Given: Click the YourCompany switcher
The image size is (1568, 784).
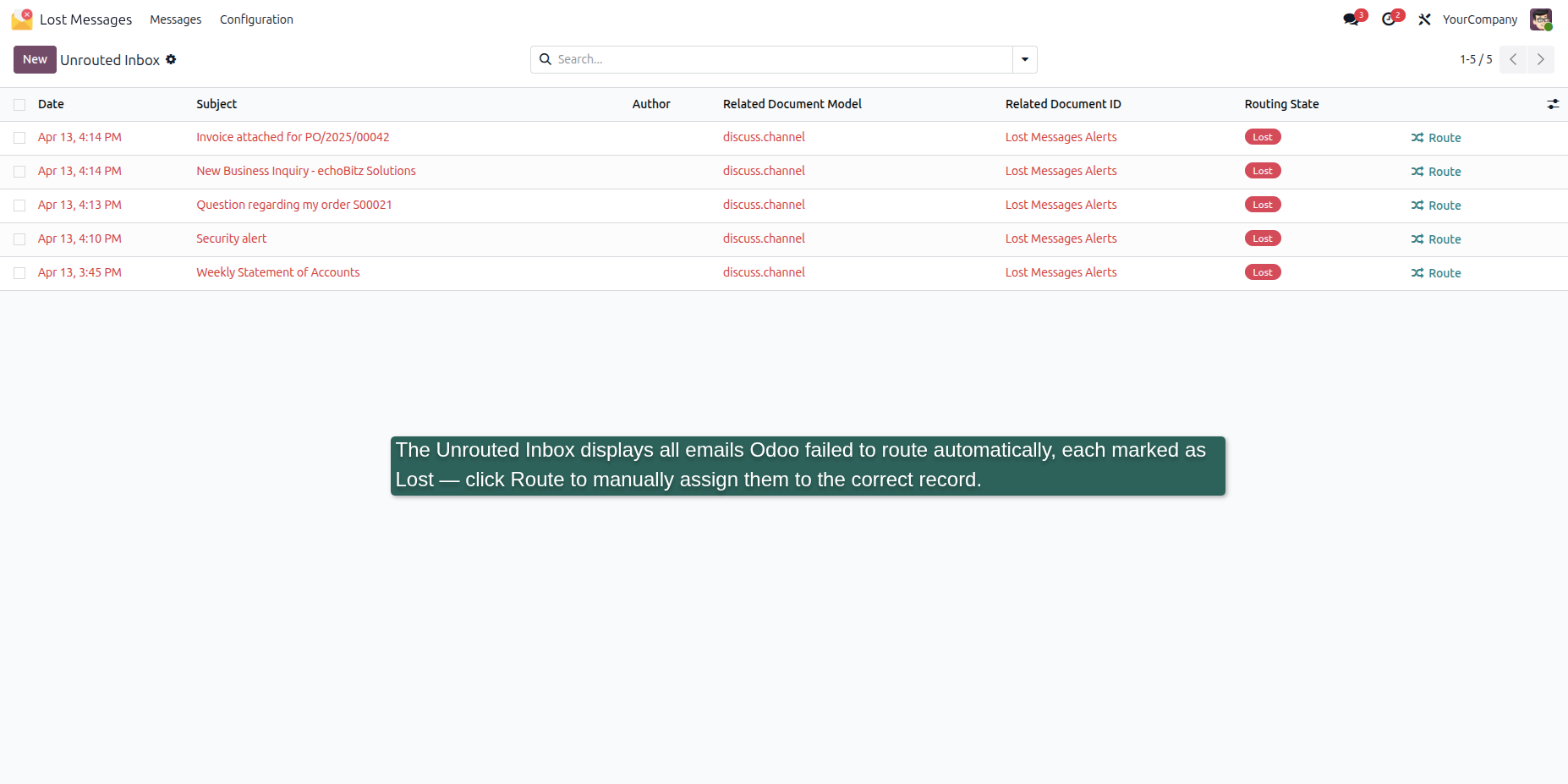Looking at the screenshot, I should 1480,19.
